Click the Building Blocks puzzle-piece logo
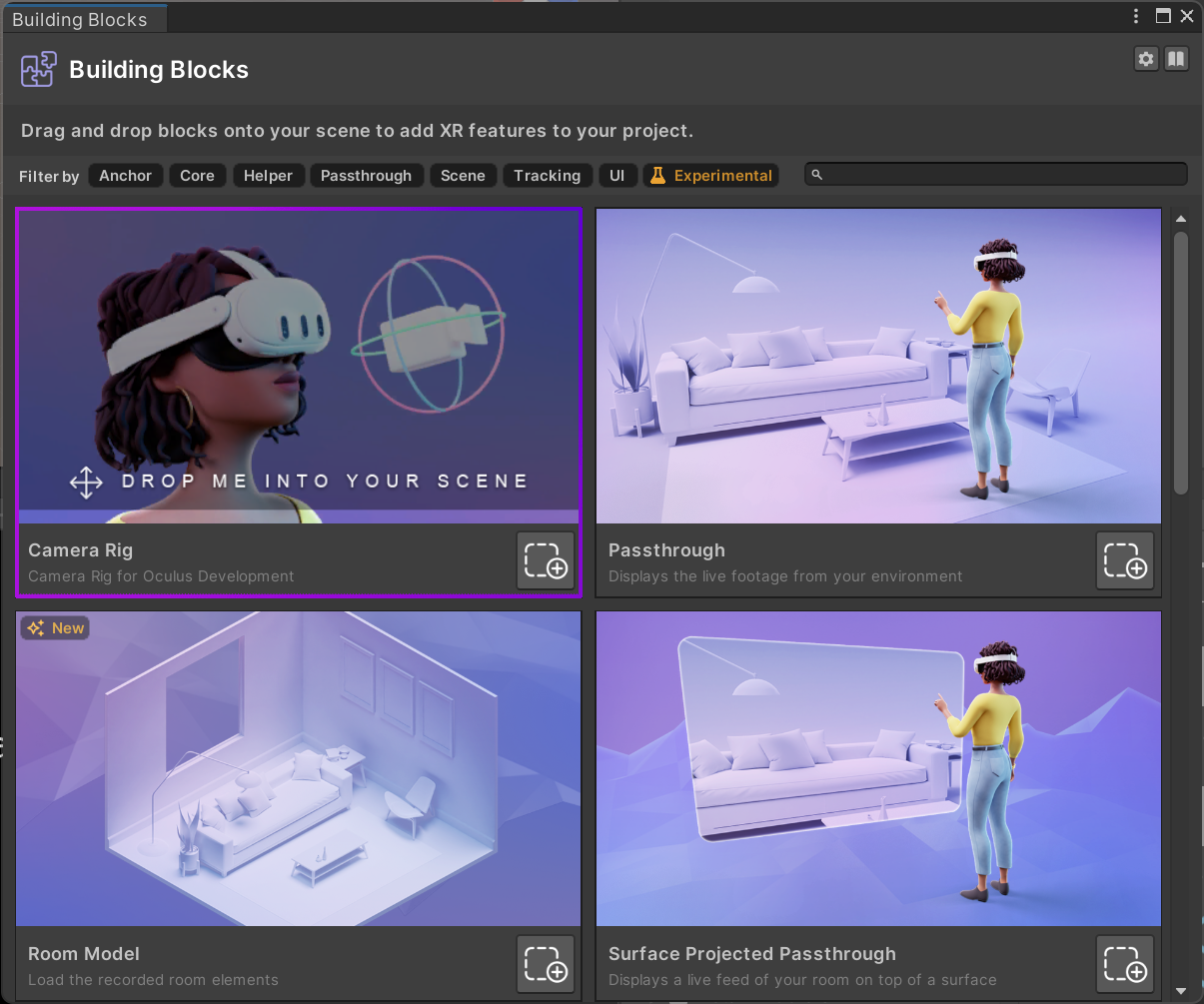Viewport: 1204px width, 1004px height. point(37,70)
